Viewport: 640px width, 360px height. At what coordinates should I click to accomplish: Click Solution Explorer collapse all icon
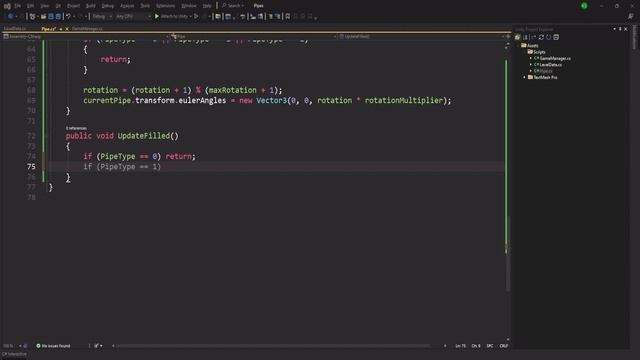point(556,37)
